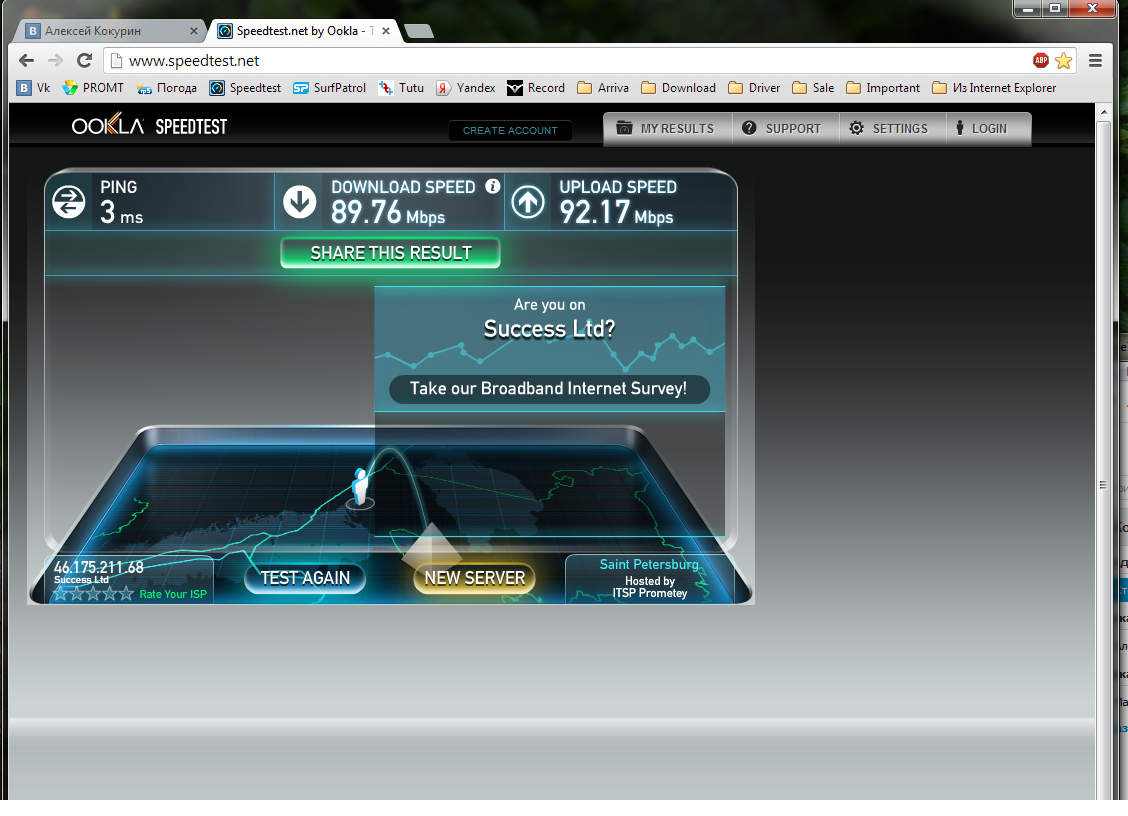Click the upload speed arrow icon

coord(528,202)
